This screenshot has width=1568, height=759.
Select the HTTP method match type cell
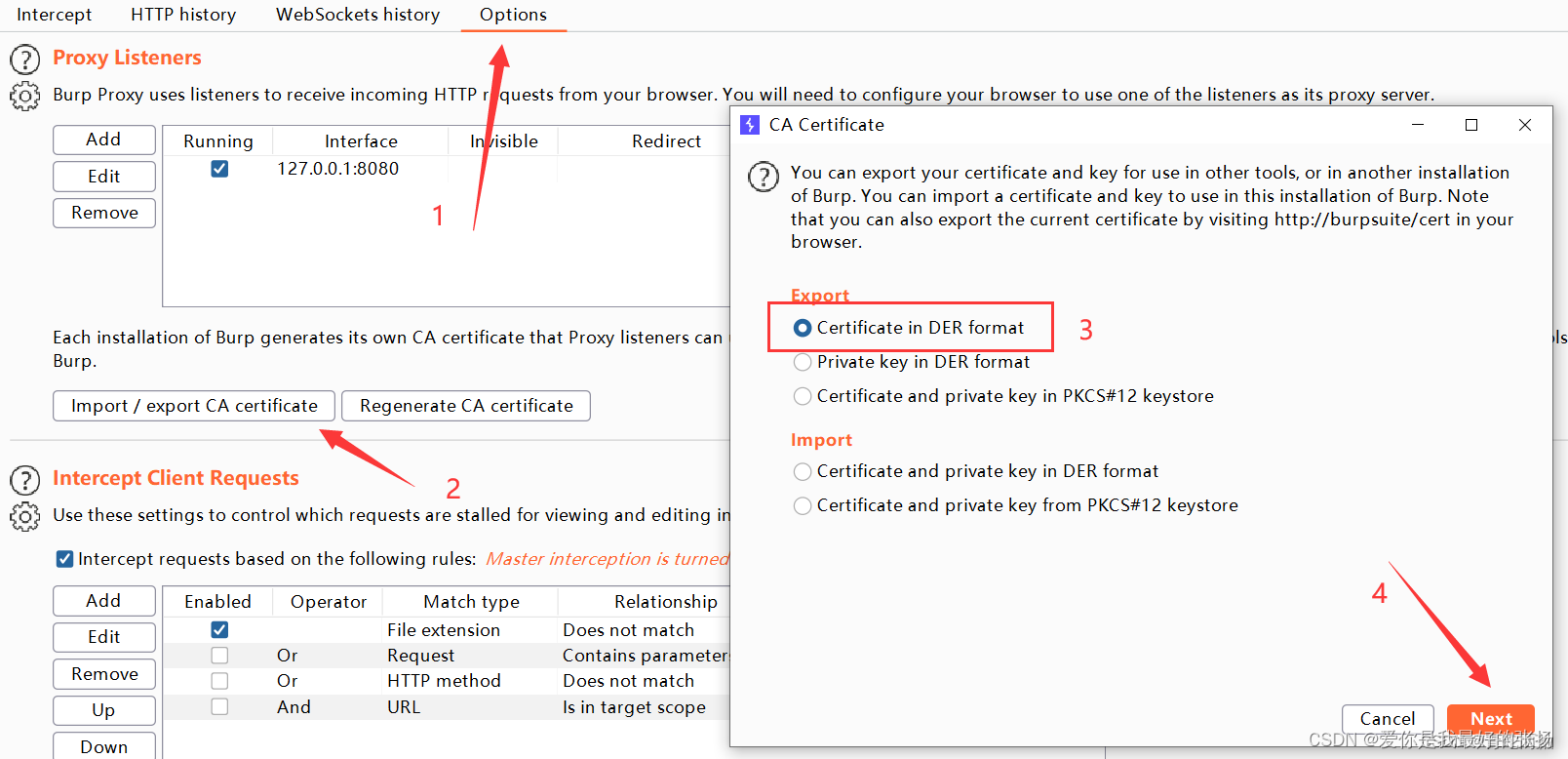tap(444, 681)
